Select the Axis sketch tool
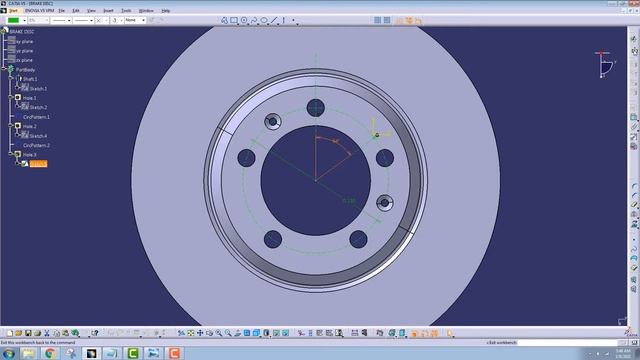Viewport: 640px width, 360px height. click(284, 20)
